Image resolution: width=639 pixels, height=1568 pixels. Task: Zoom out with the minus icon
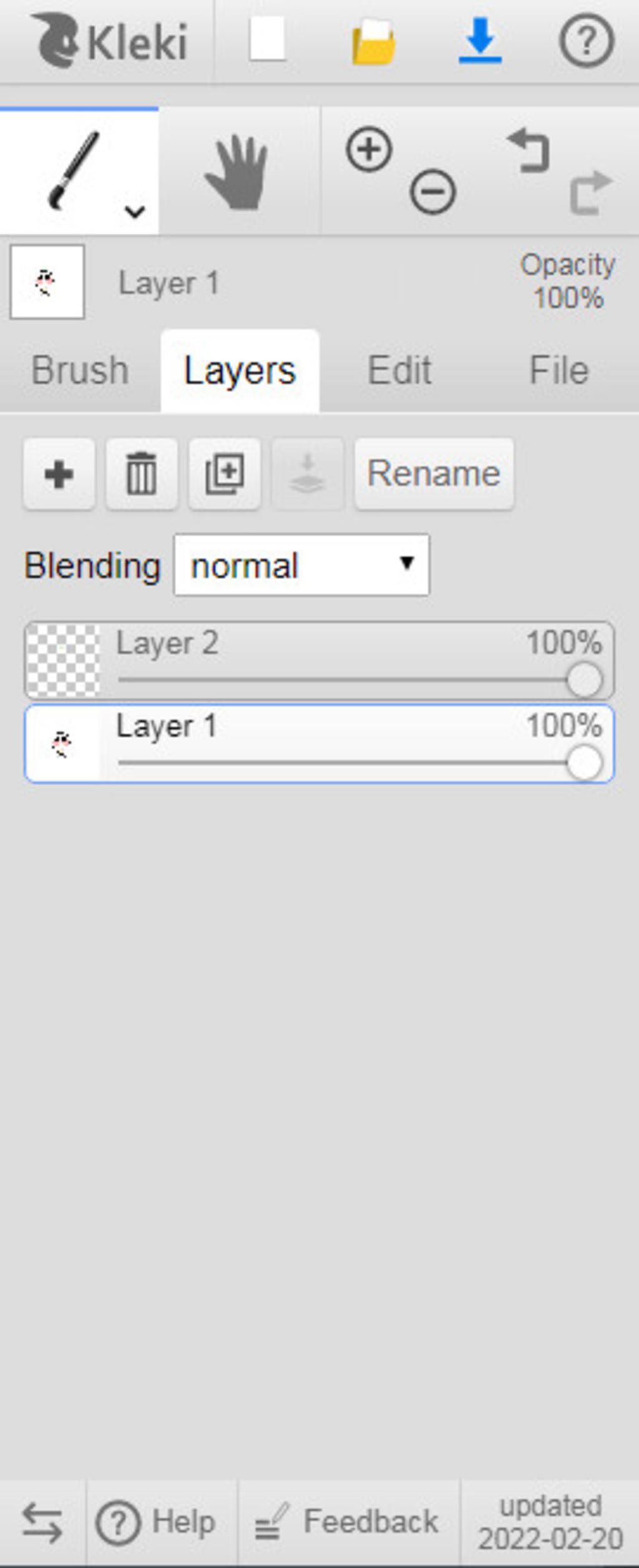(432, 192)
